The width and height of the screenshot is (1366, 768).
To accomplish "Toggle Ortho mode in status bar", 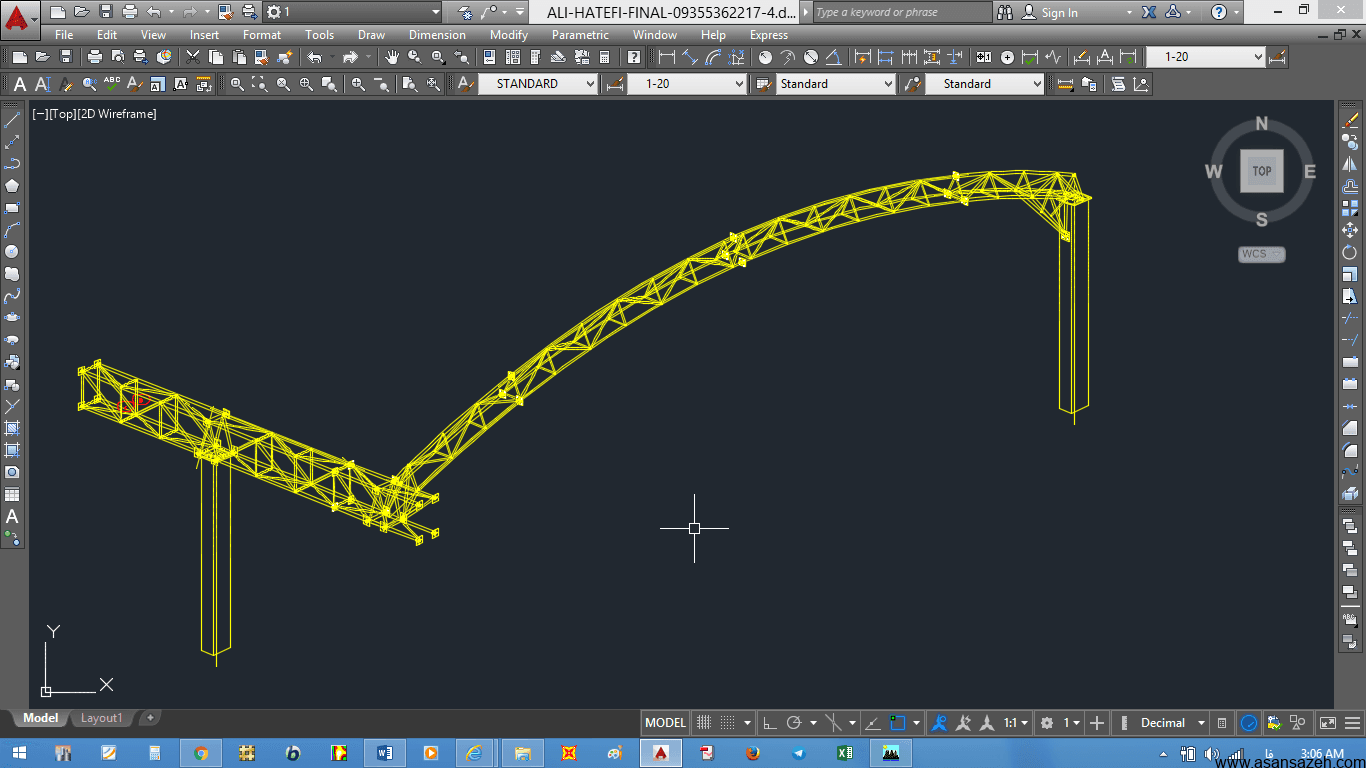I will [770, 723].
